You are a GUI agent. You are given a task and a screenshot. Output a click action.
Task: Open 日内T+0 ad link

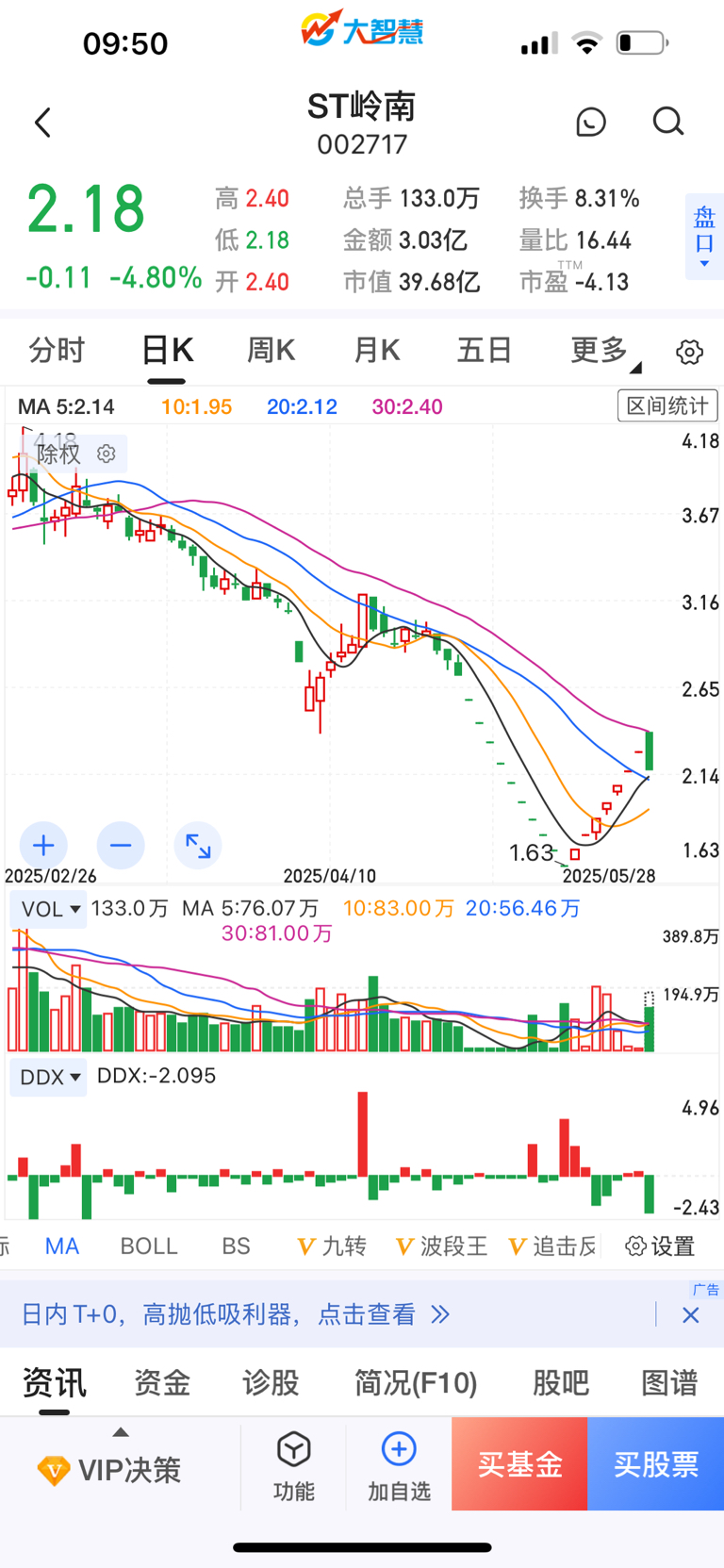tap(219, 1314)
